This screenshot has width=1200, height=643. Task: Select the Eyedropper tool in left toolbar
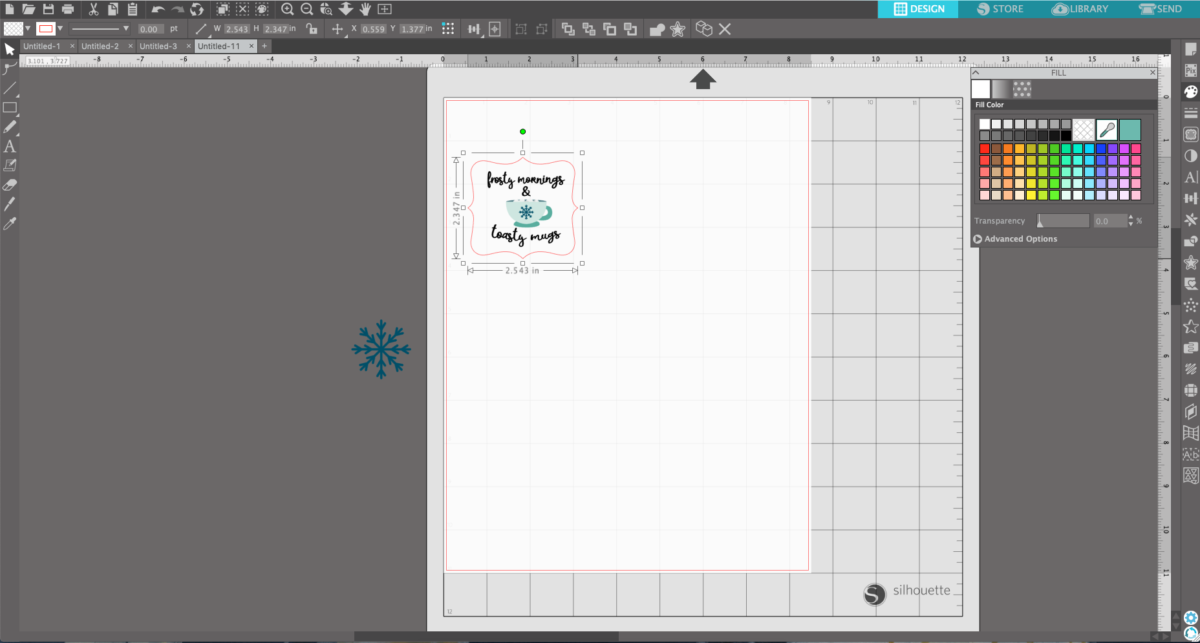(9, 224)
